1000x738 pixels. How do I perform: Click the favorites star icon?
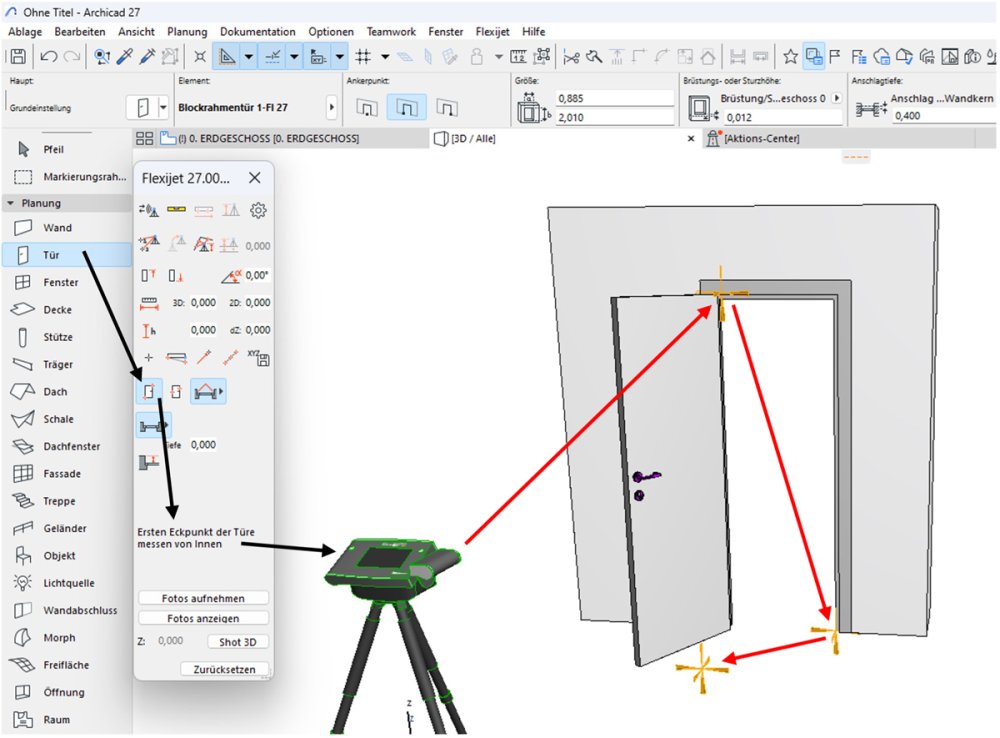790,57
